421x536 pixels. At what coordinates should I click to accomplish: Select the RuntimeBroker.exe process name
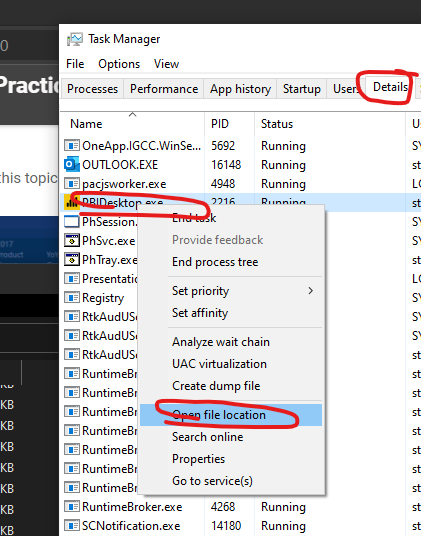[x=132, y=507]
